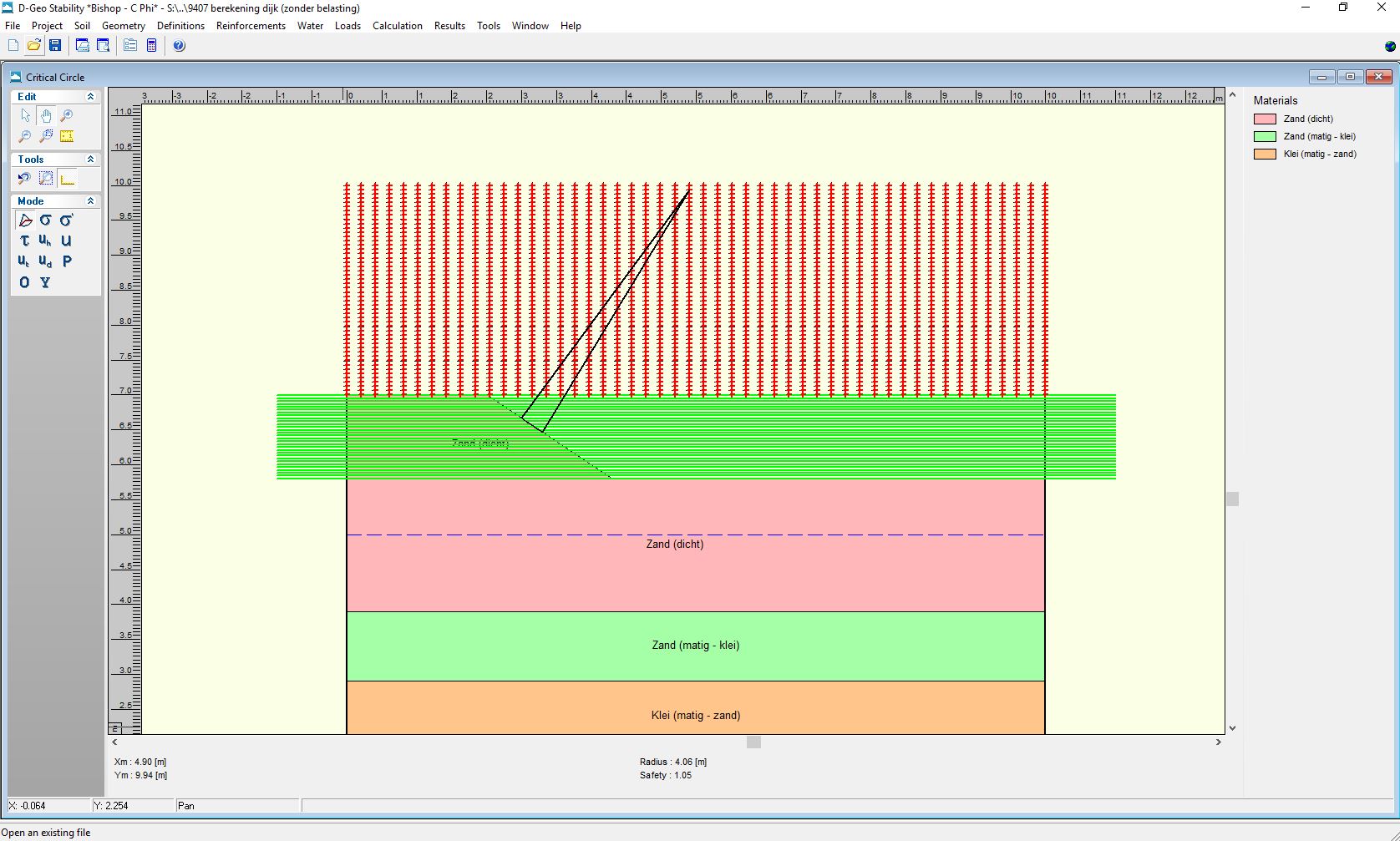1400x841 pixels.
Task: Toggle the same scale axes tool
Action: [67, 179]
